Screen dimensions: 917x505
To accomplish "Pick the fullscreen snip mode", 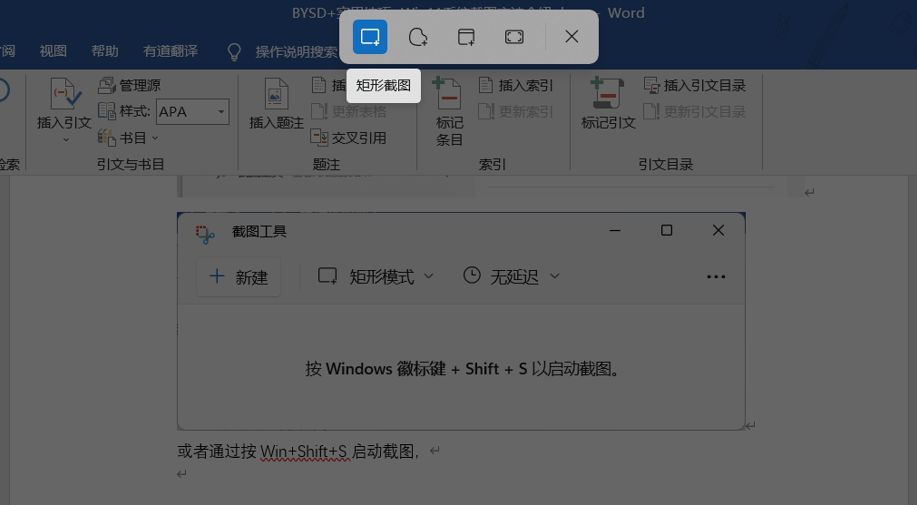I will click(514, 37).
